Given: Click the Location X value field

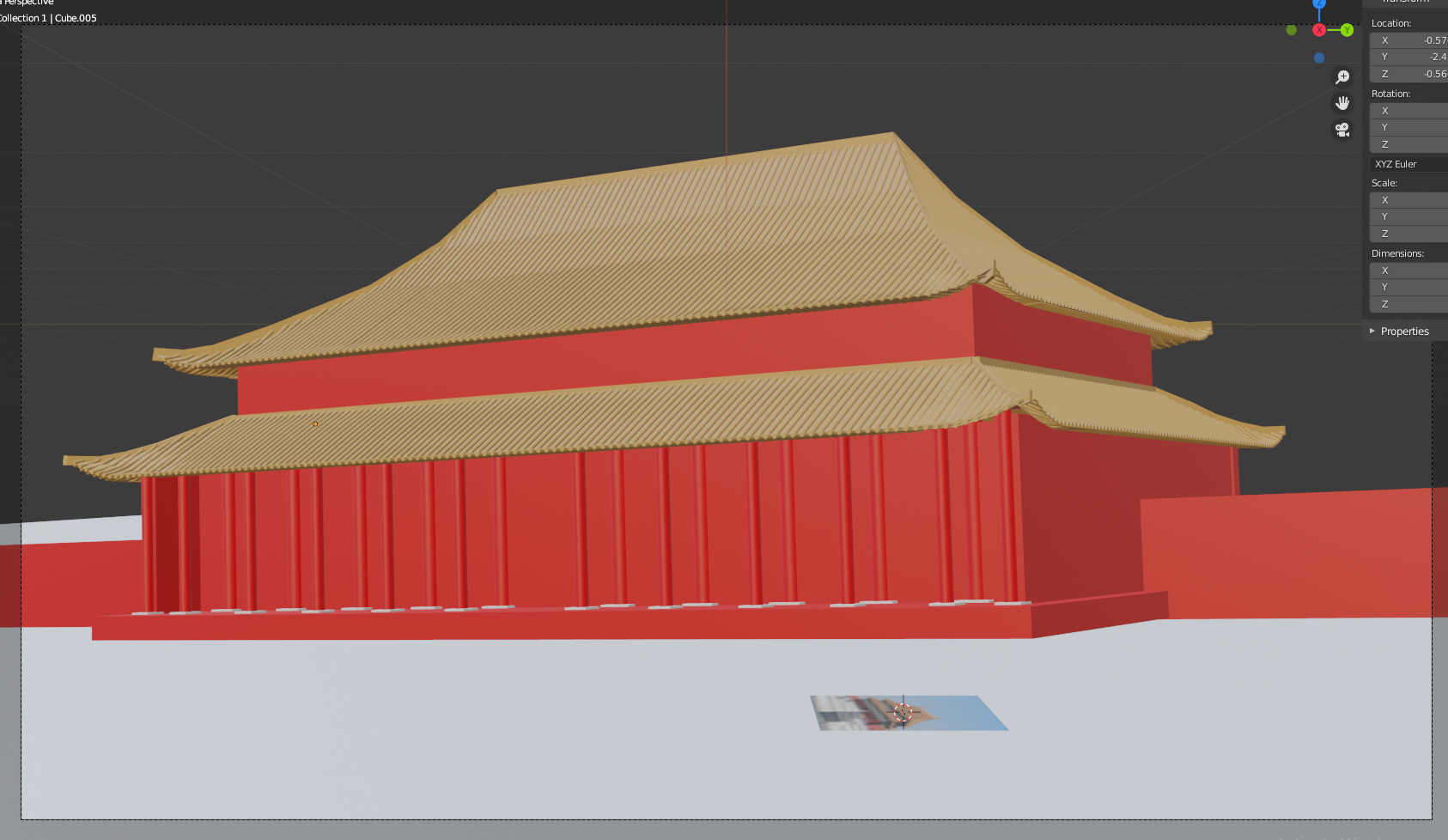Looking at the screenshot, I should coord(1408,40).
